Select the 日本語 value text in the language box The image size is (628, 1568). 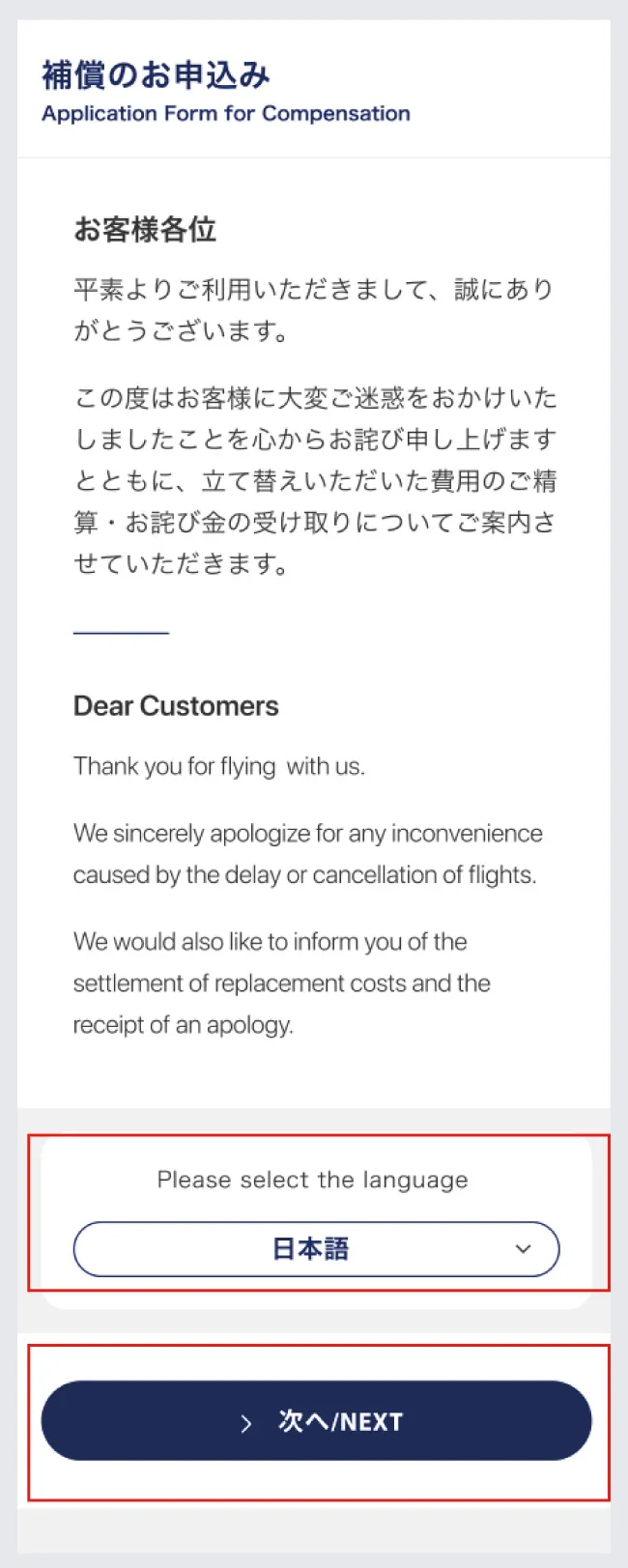tap(310, 1248)
